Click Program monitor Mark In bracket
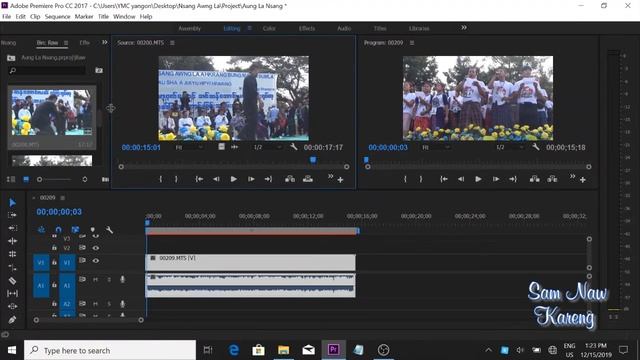This screenshot has width=640, height=360. [405, 179]
